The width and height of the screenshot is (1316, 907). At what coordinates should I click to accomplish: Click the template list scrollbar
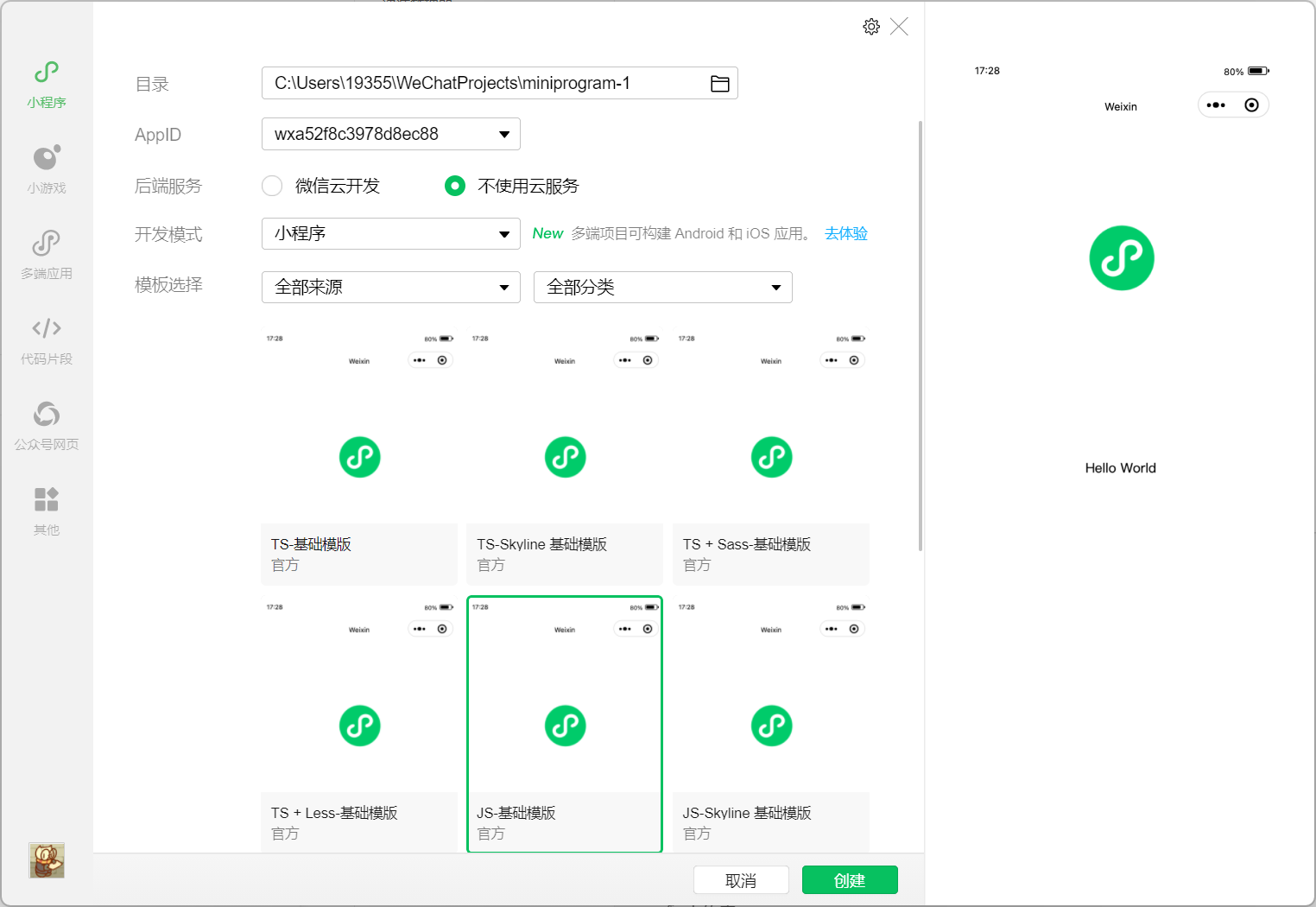[921, 336]
